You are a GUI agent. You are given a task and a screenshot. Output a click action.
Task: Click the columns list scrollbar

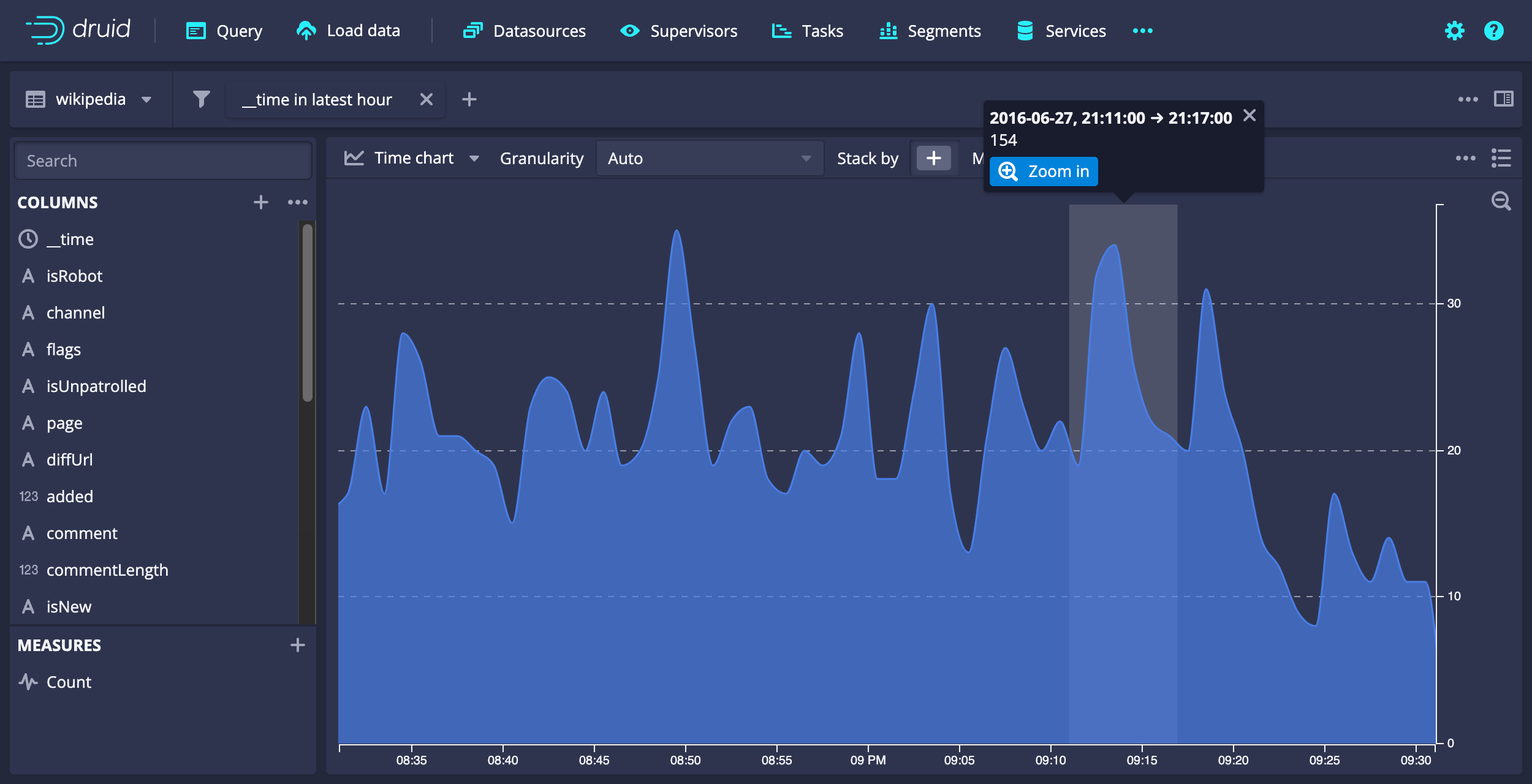tap(308, 312)
